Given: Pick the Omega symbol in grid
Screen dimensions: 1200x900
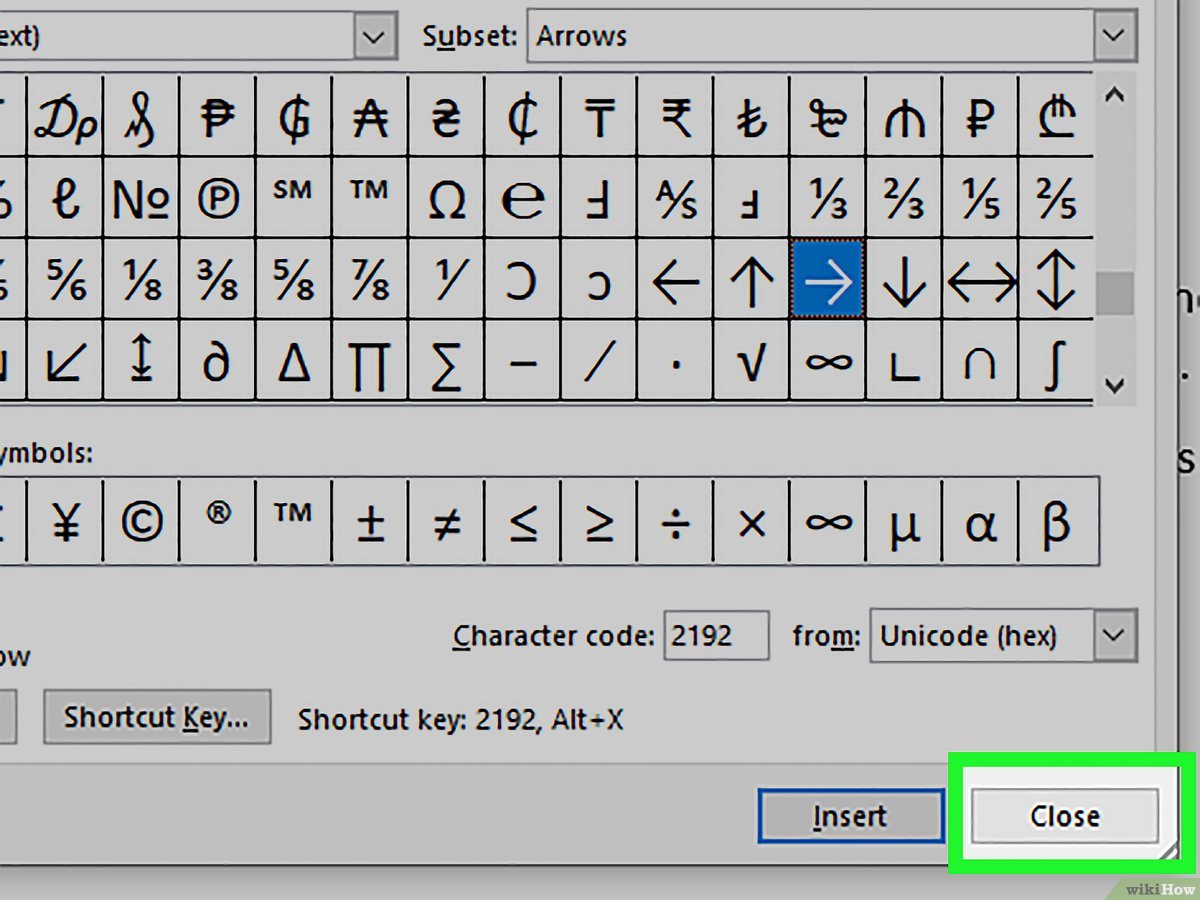Looking at the screenshot, I should (x=446, y=200).
